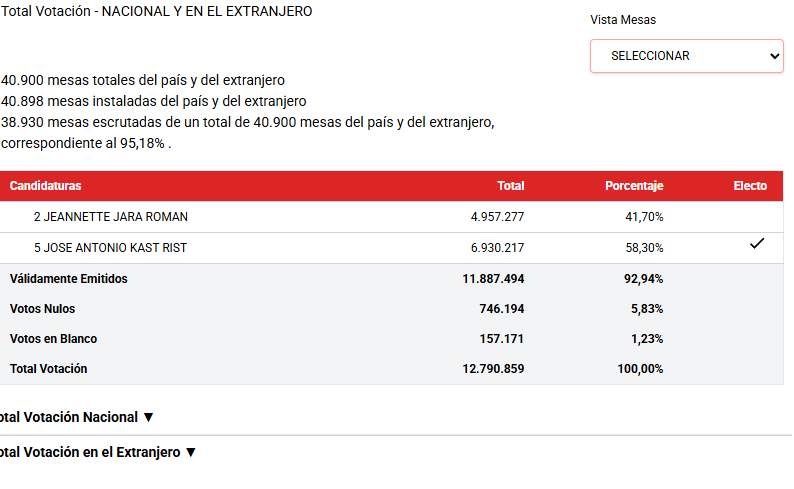Select the Jeannette Jara Roman row
This screenshot has width=794, height=489.
pyautogui.click(x=110, y=217)
